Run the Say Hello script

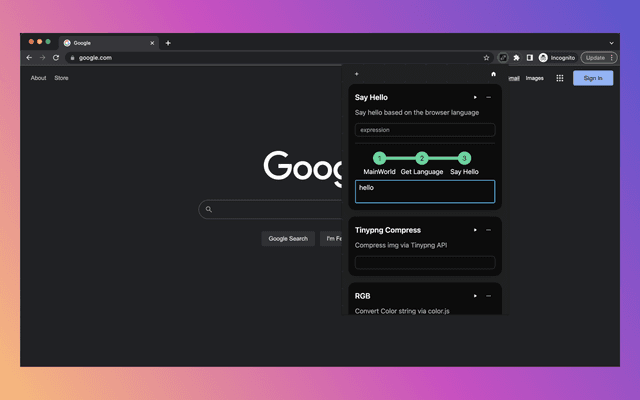[475, 97]
